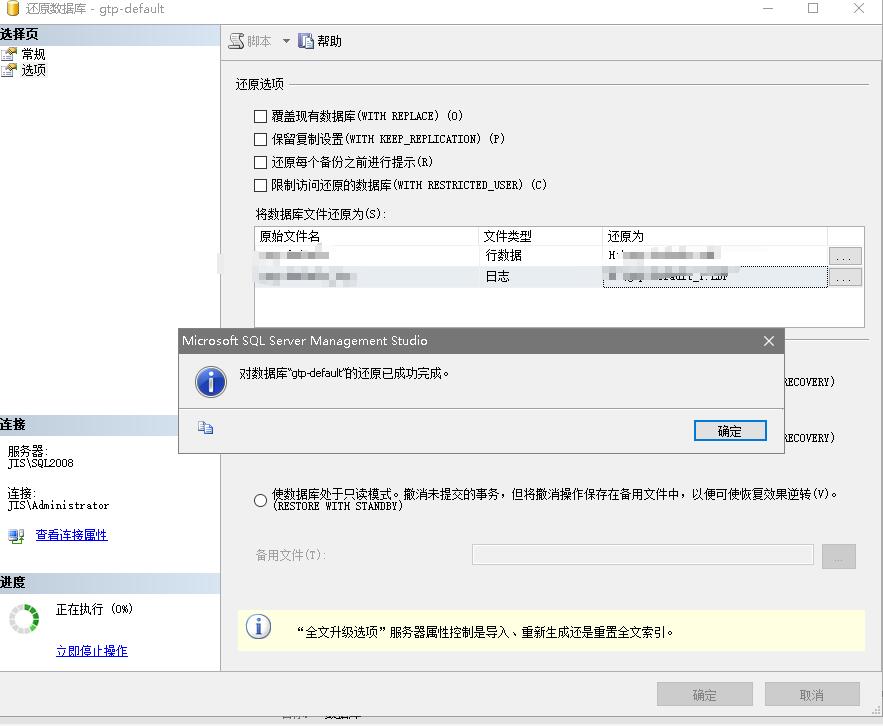The image size is (883, 726).
Task: Click the 还原为 column header
Action: point(715,236)
